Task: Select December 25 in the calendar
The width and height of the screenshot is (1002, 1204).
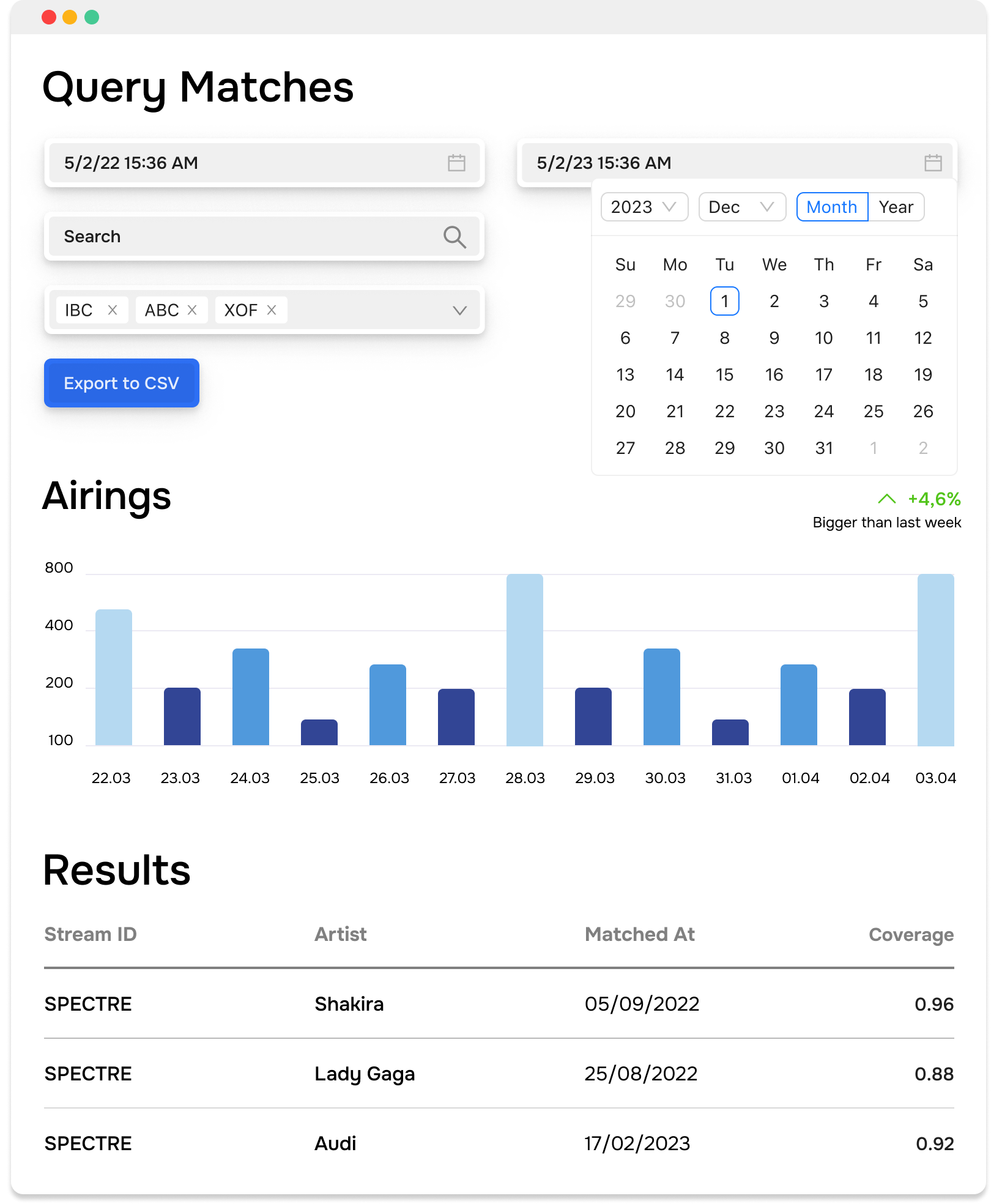Action: (x=873, y=411)
